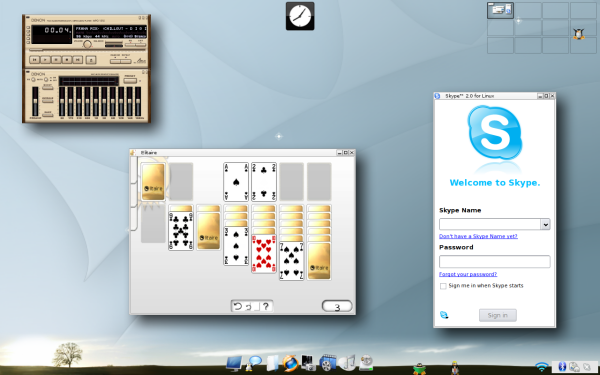Screen dimensions: 600x375
Task: Click the time display in the Denon player
Action: (x=52, y=34)
